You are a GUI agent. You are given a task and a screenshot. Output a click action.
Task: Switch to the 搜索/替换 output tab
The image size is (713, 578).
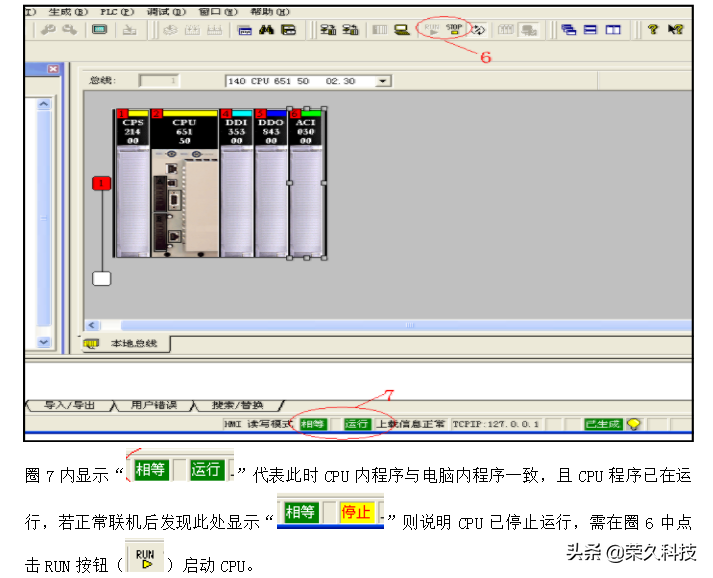[x=237, y=405]
